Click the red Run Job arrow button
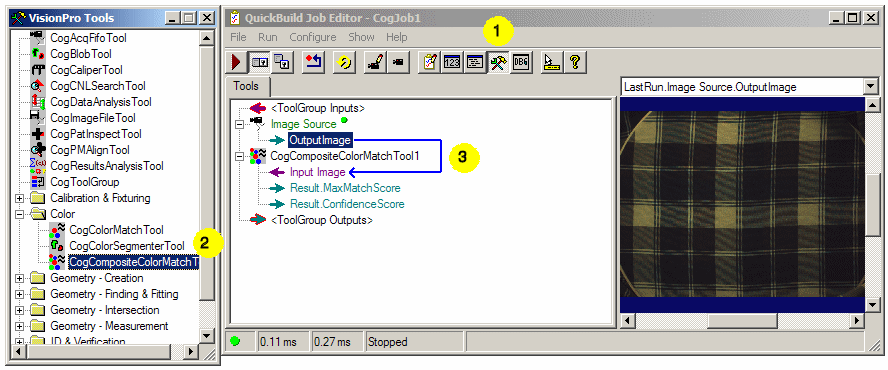This screenshot has width=888, height=370. [x=236, y=62]
